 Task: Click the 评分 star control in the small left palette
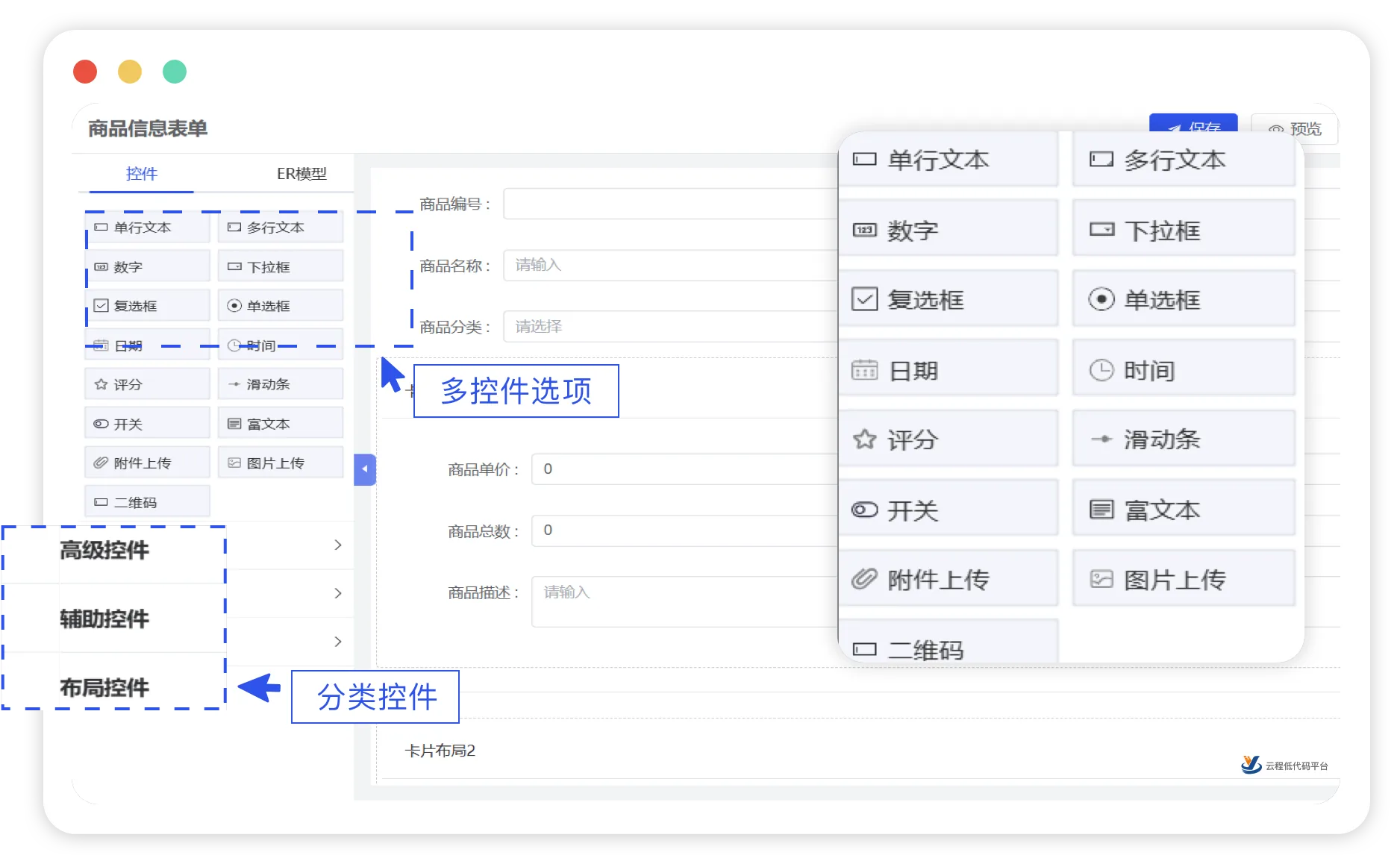tap(148, 384)
